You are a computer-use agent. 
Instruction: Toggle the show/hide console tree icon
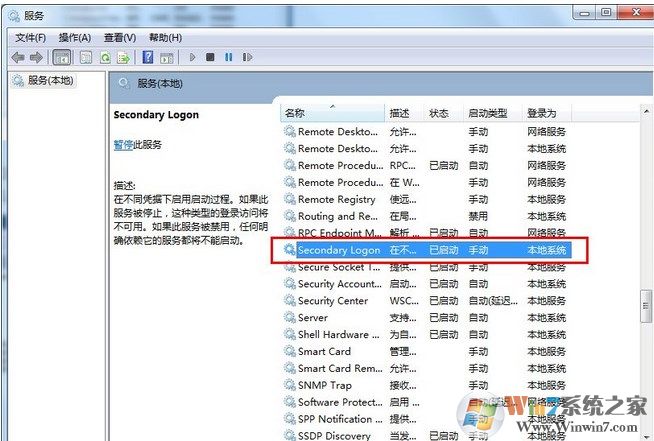click(x=62, y=58)
